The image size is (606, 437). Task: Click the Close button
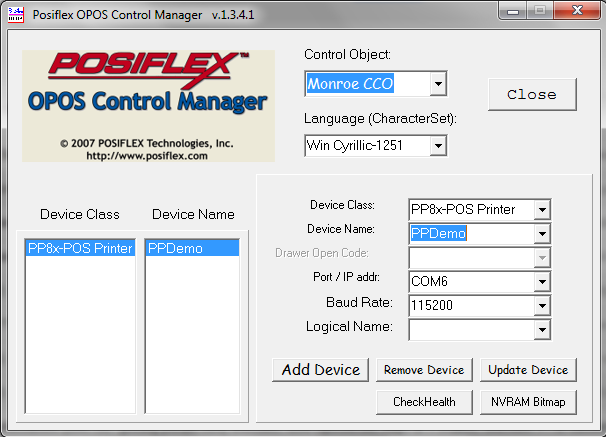pos(532,94)
